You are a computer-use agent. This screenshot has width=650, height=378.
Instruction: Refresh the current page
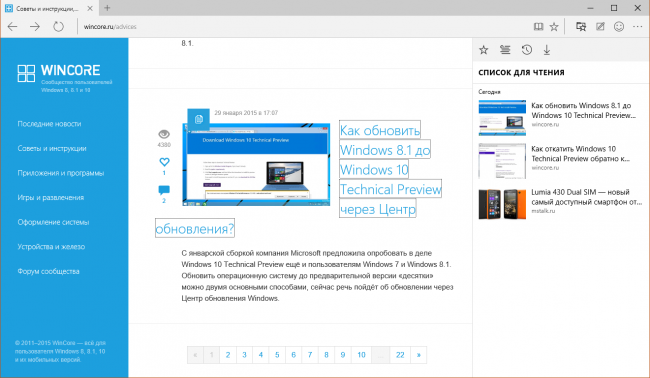(58, 27)
